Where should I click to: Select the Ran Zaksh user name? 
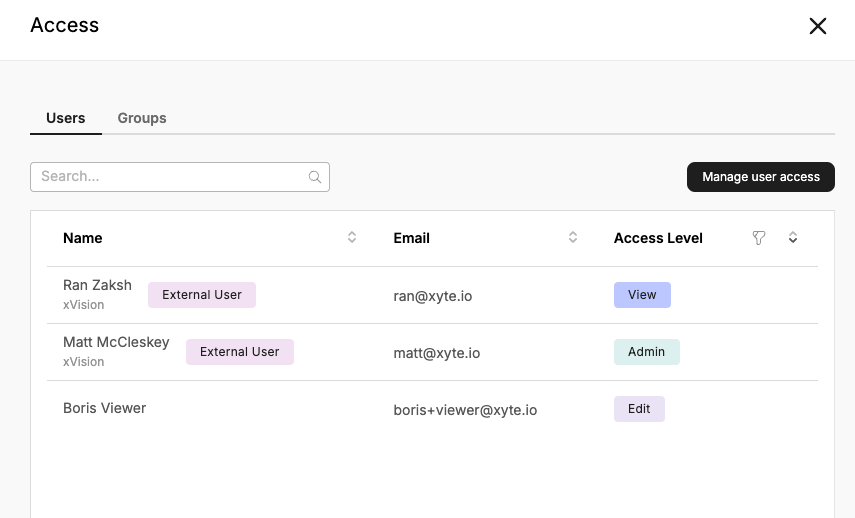click(98, 285)
